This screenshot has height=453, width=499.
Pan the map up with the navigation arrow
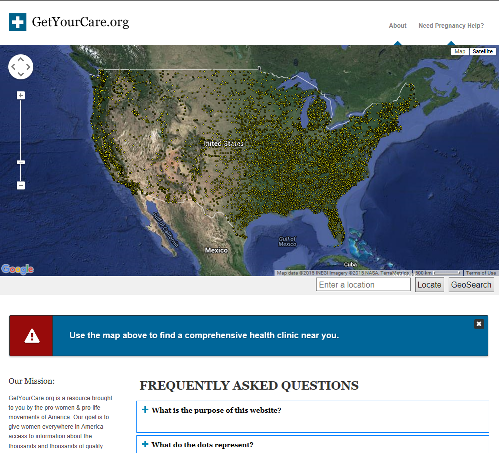point(21,59)
